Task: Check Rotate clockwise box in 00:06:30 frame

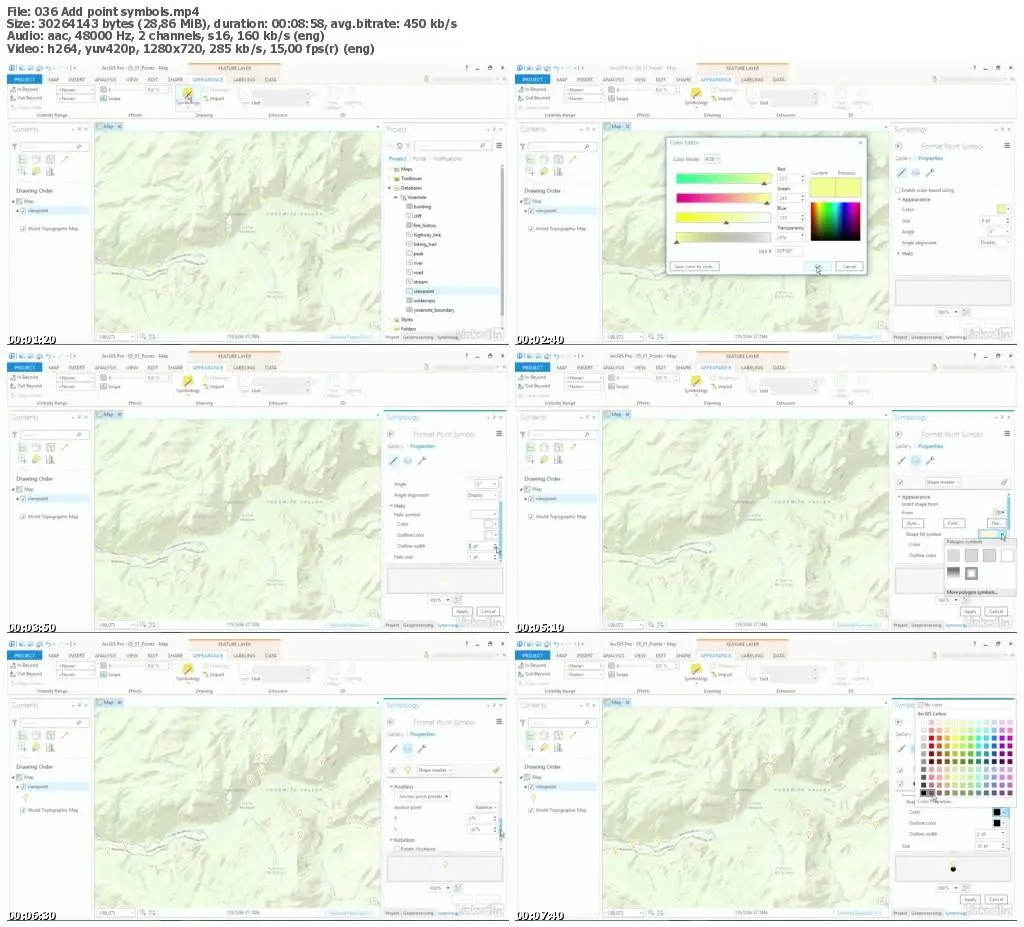Action: (x=396, y=849)
